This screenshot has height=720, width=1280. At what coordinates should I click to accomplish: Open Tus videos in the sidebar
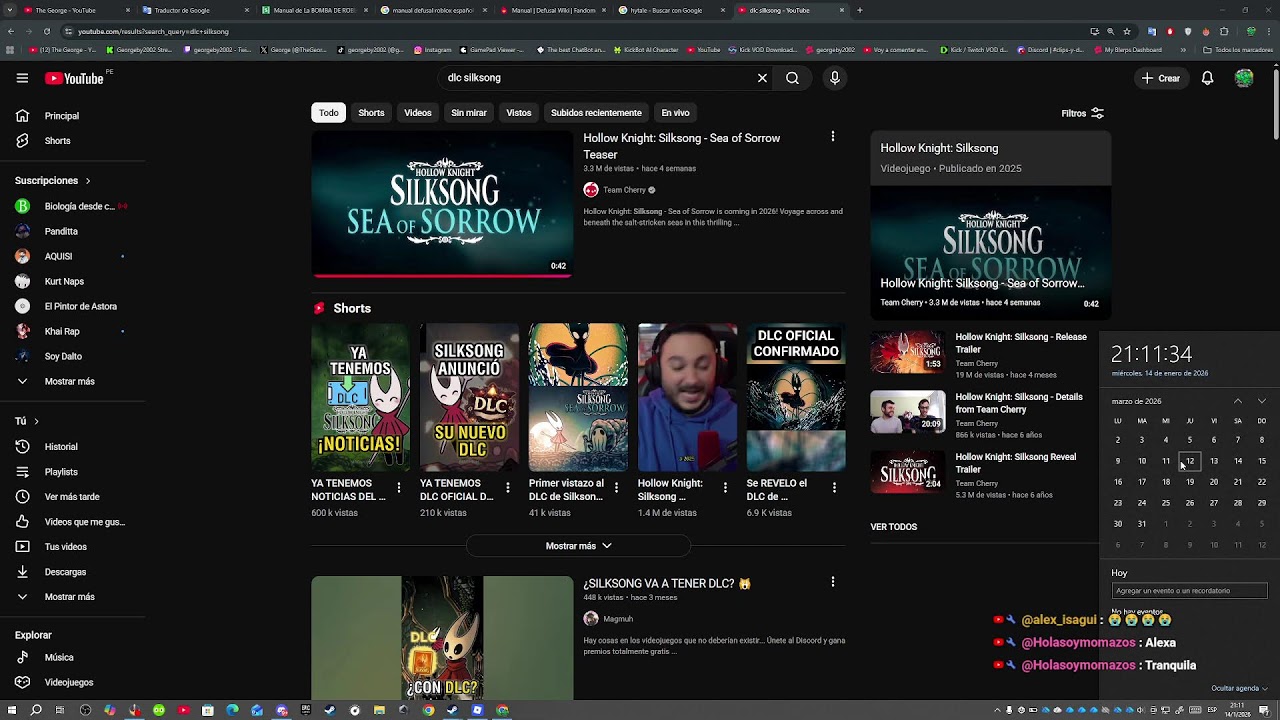68,547
